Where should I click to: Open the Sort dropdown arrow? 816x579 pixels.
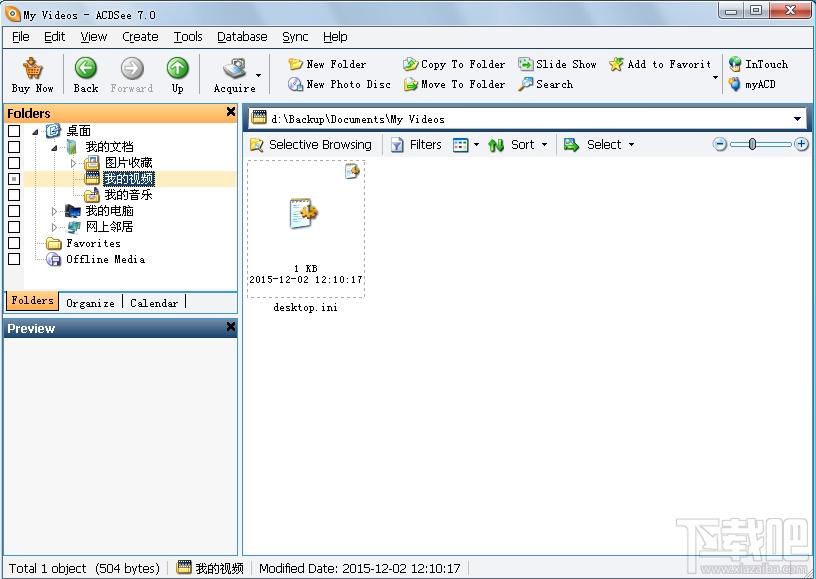point(544,145)
